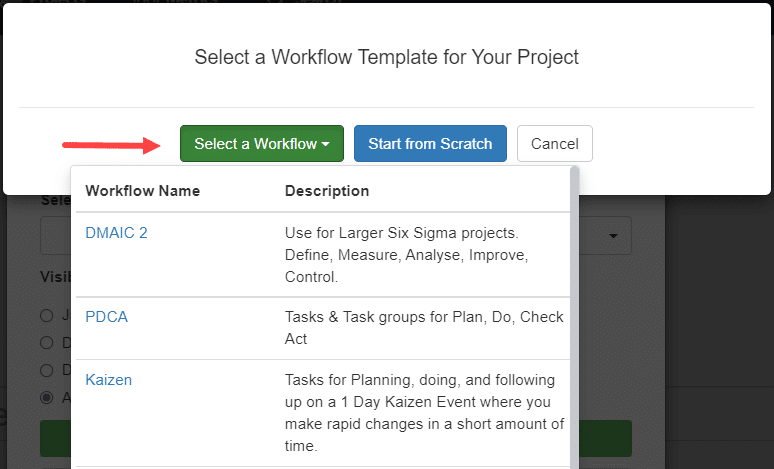Click the Start from Scratch button
The image size is (774, 469).
click(x=430, y=144)
